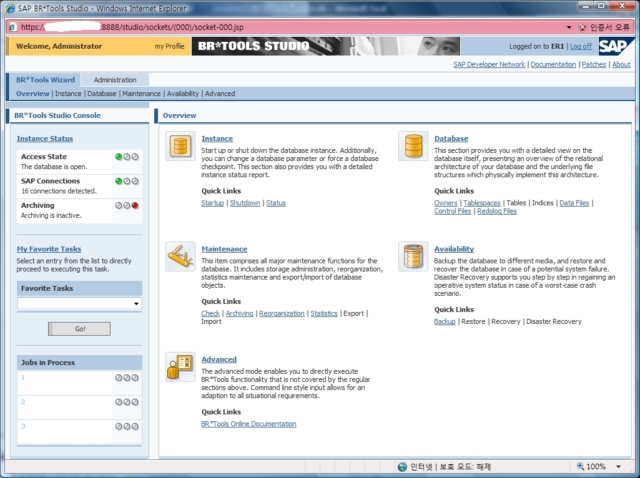Viewport: 640px width, 478px height.
Task: Click the SAP Connections green status light
Action: [x=118, y=181]
